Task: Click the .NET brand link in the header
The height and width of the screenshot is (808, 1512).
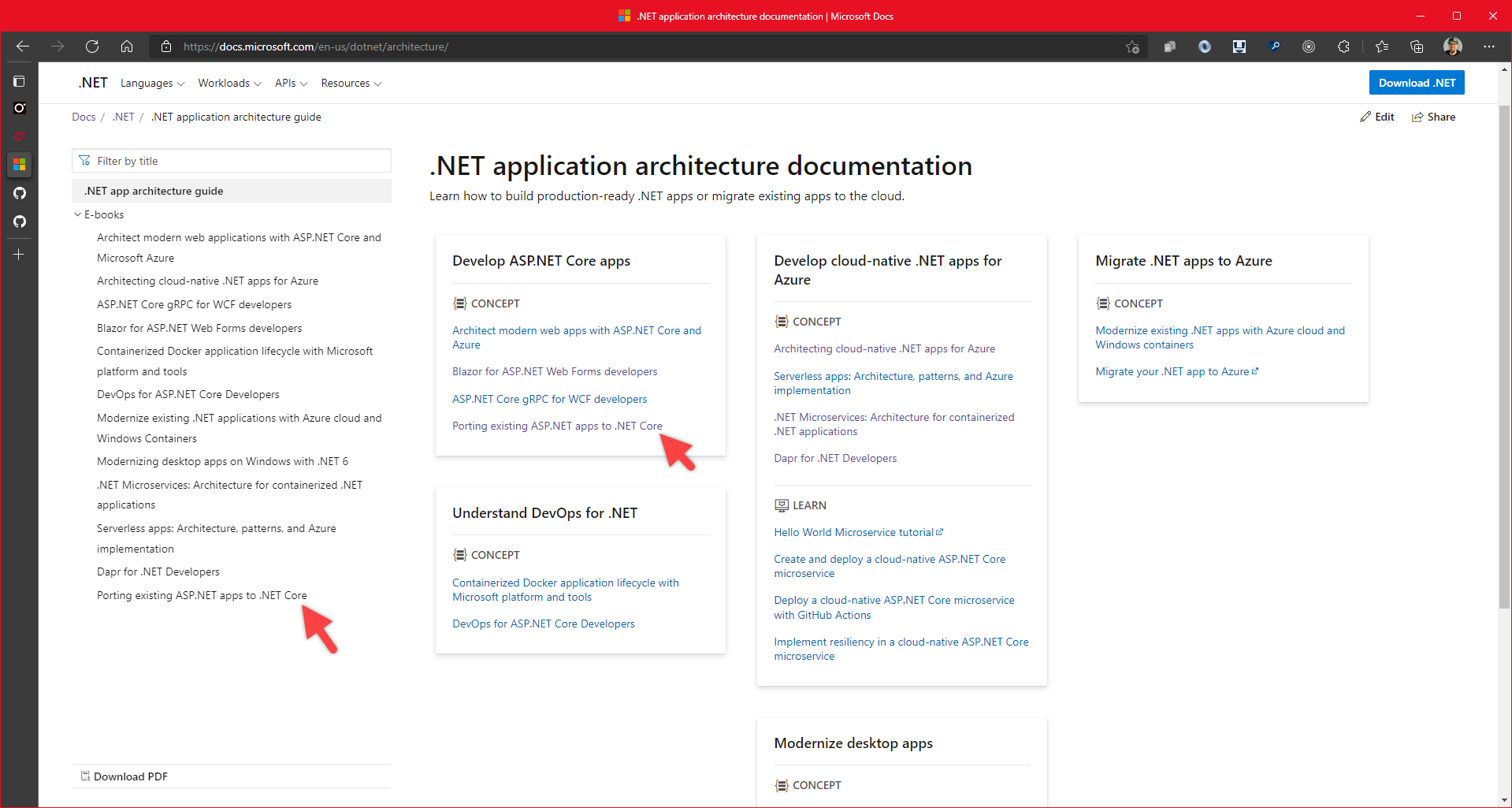Action: [x=93, y=83]
